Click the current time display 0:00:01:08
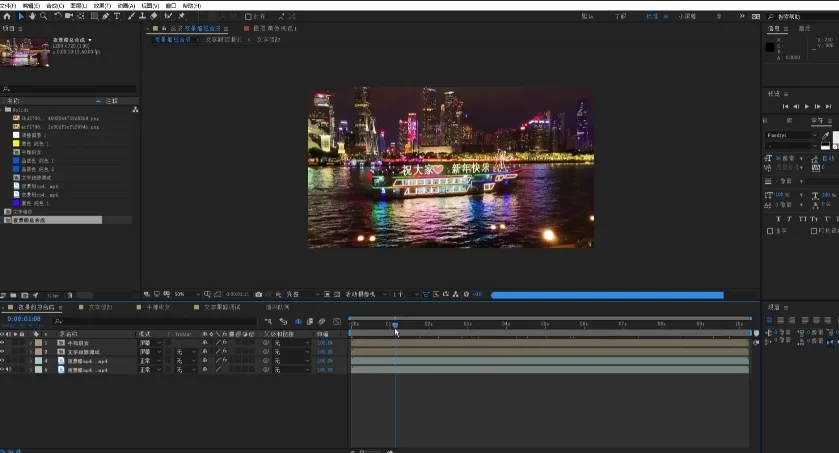 pos(23,320)
